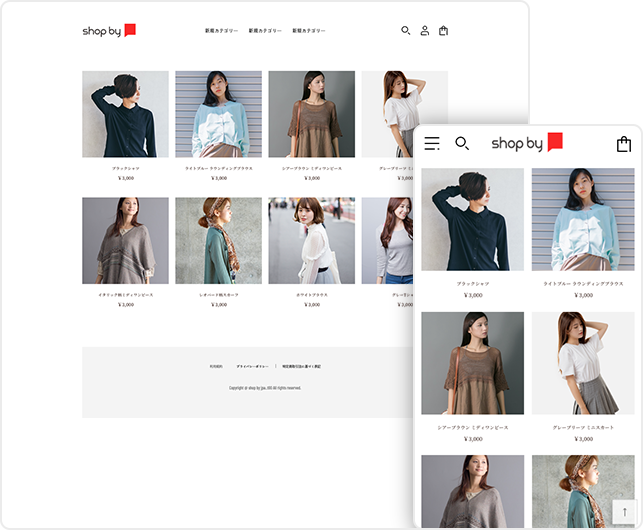View desktop light blue blouse product image
This screenshot has height=530, width=643.
point(218,114)
